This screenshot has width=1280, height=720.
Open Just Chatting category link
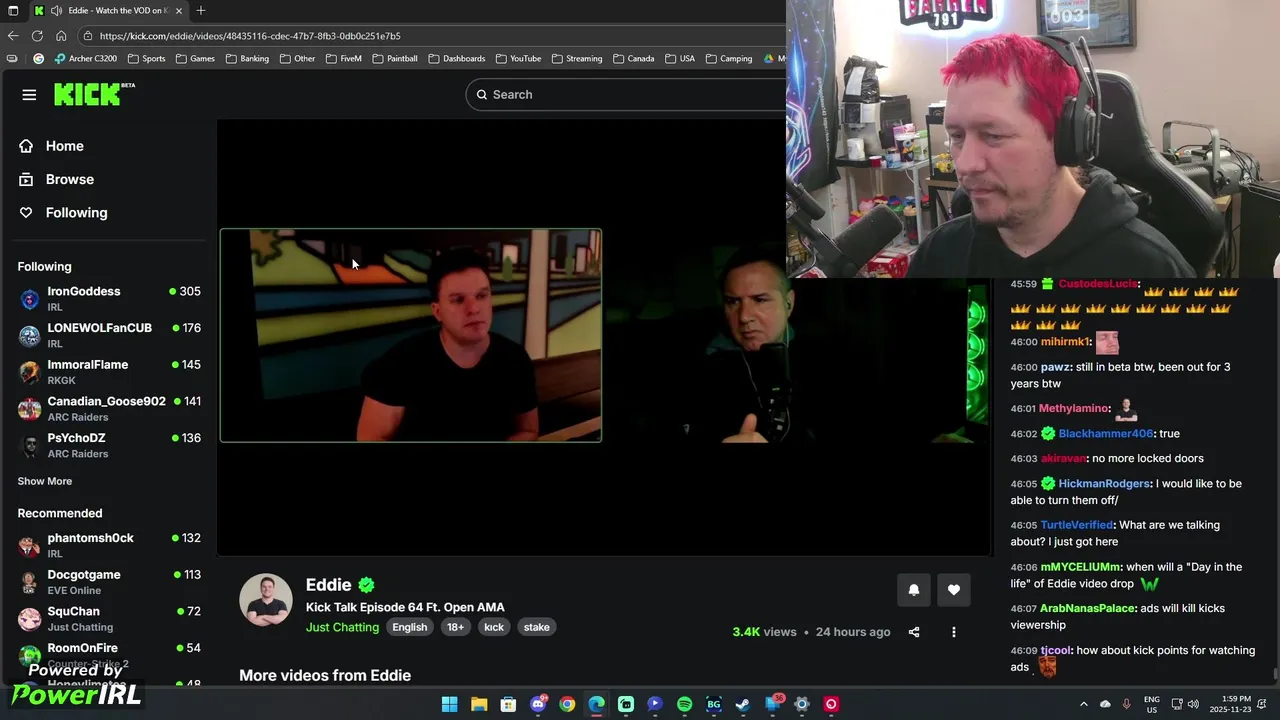pyautogui.click(x=342, y=627)
